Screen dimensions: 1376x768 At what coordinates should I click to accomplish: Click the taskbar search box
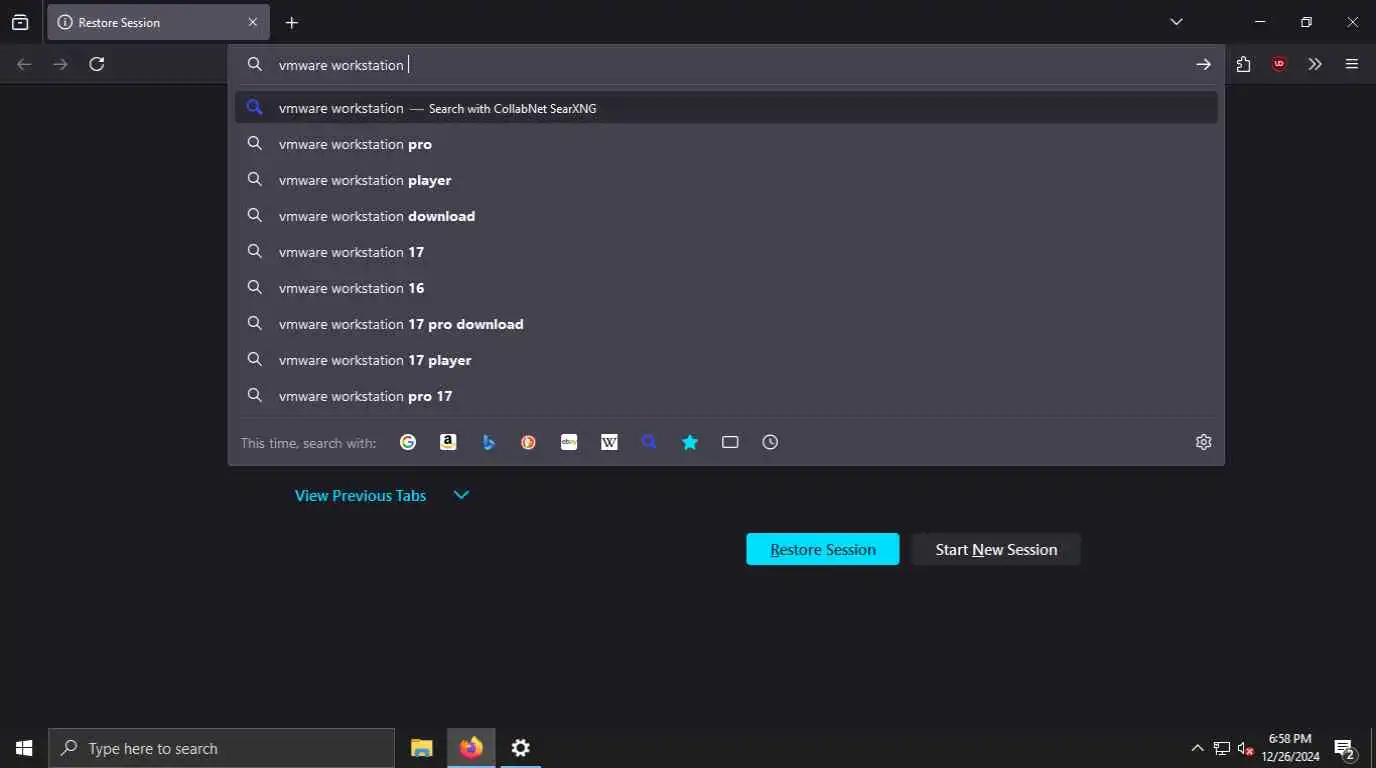221,748
